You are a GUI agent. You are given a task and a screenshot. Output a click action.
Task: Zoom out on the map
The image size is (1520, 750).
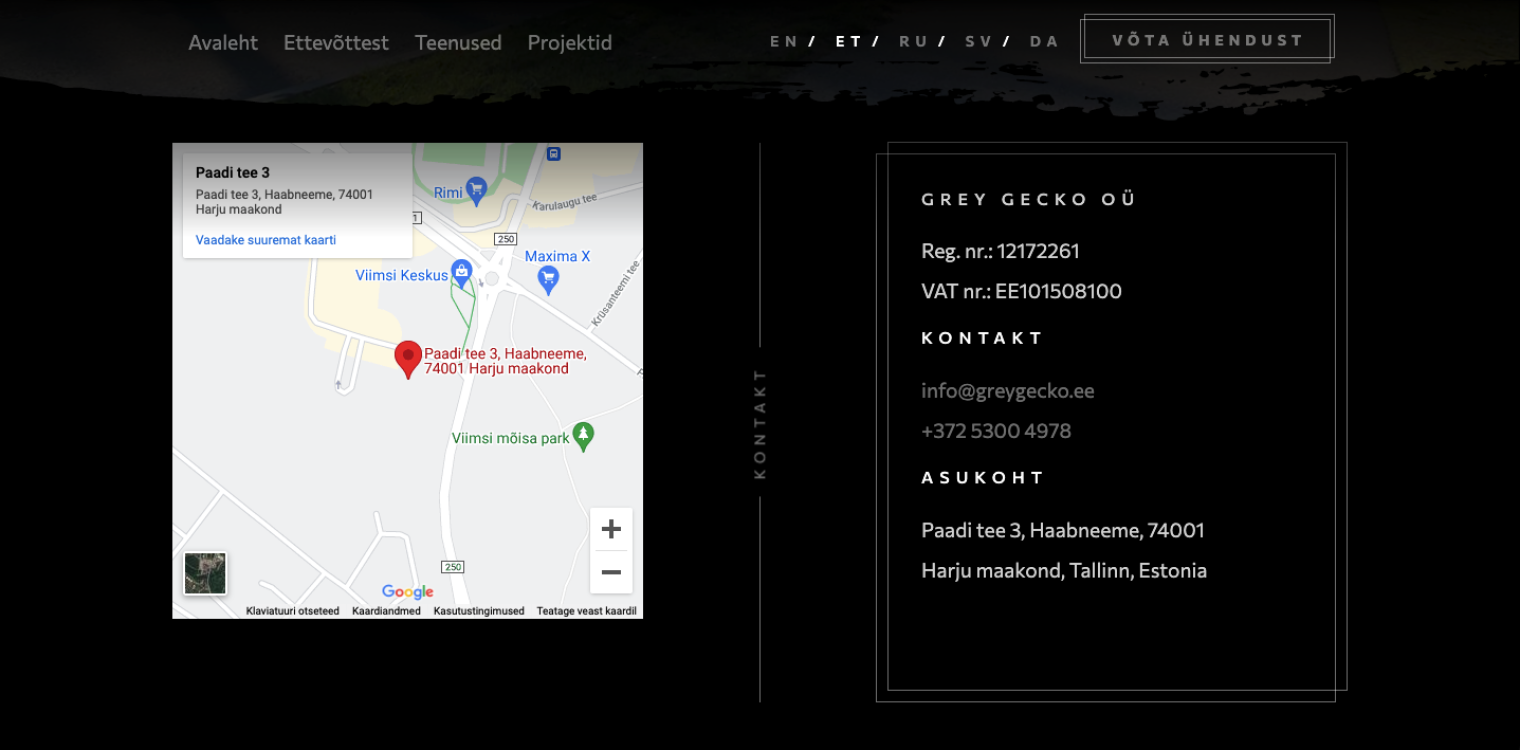pos(611,572)
